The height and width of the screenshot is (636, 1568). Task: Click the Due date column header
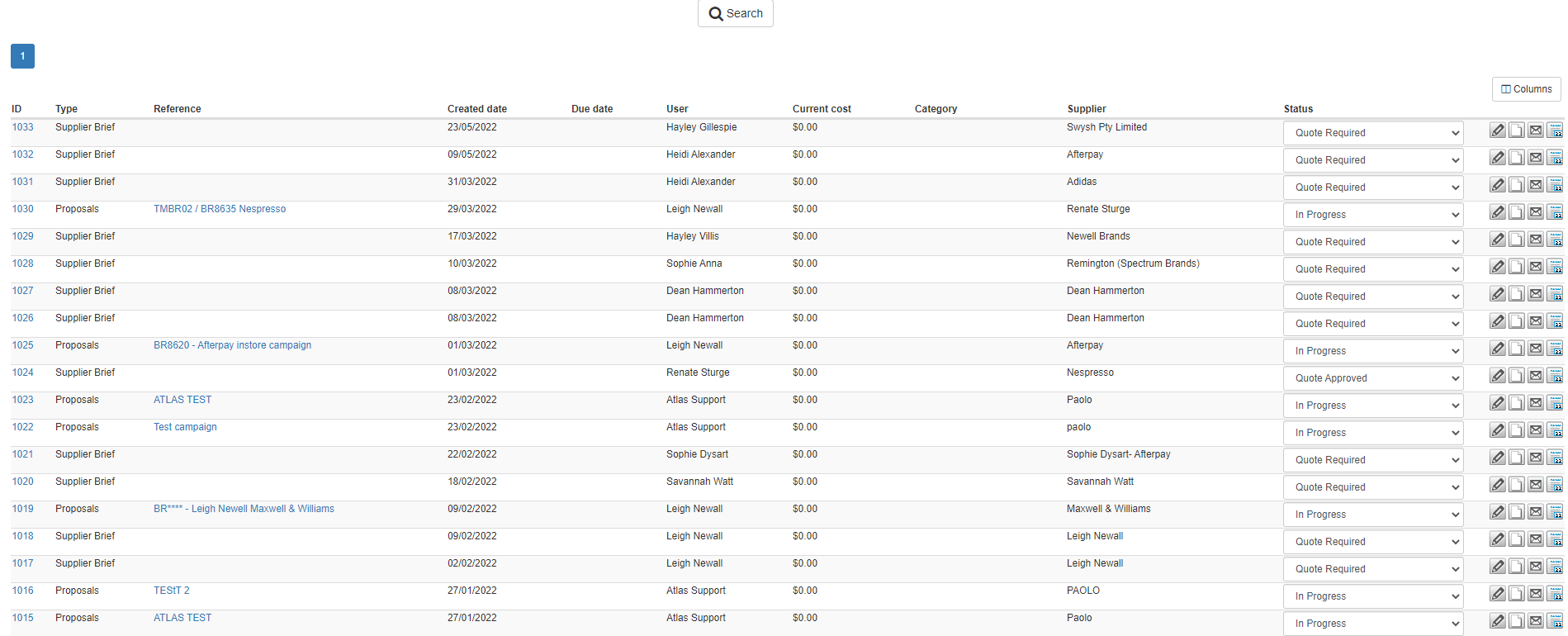[592, 109]
